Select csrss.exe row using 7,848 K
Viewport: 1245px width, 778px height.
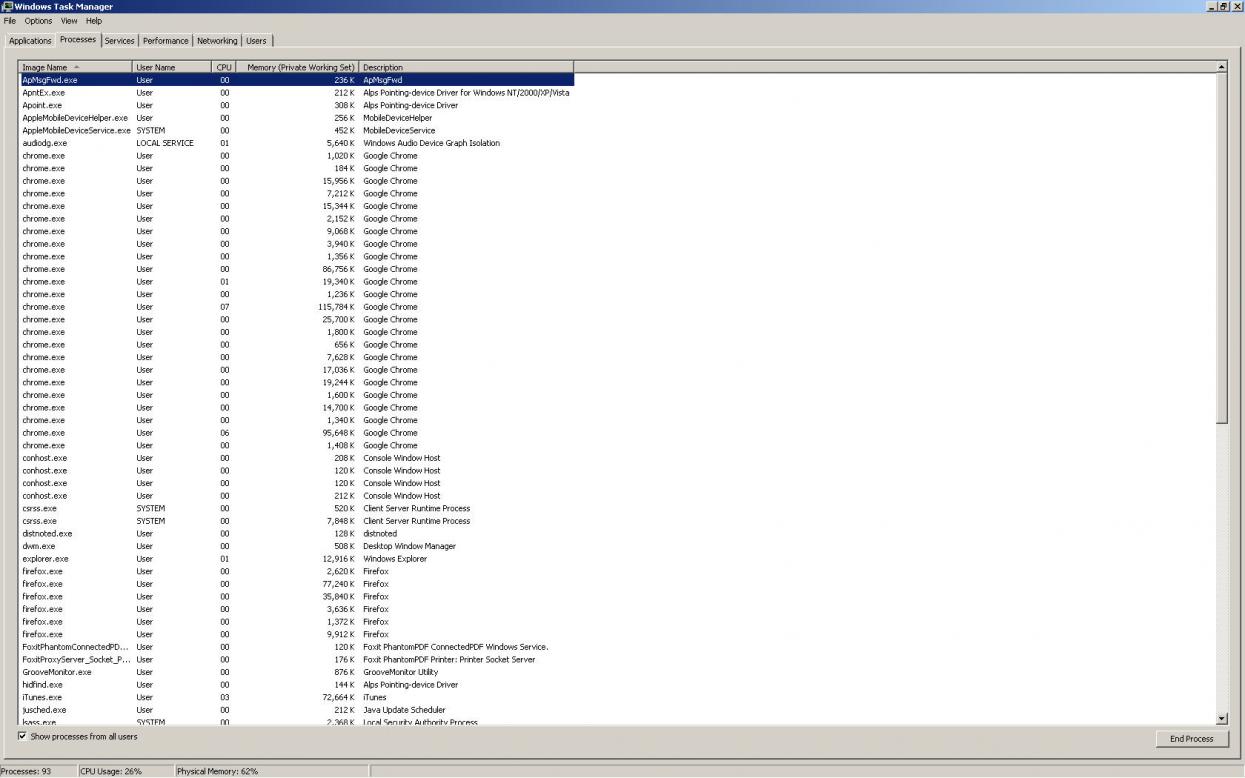point(296,521)
